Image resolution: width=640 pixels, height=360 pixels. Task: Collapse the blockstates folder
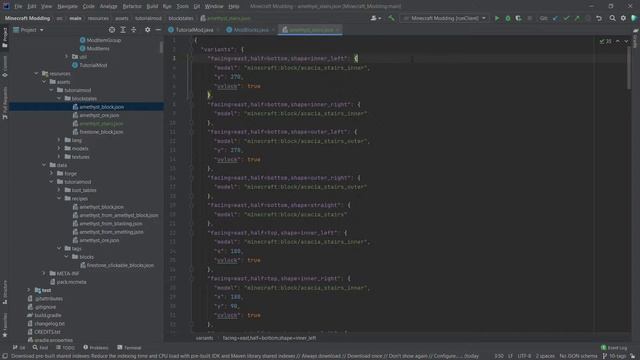(59, 98)
